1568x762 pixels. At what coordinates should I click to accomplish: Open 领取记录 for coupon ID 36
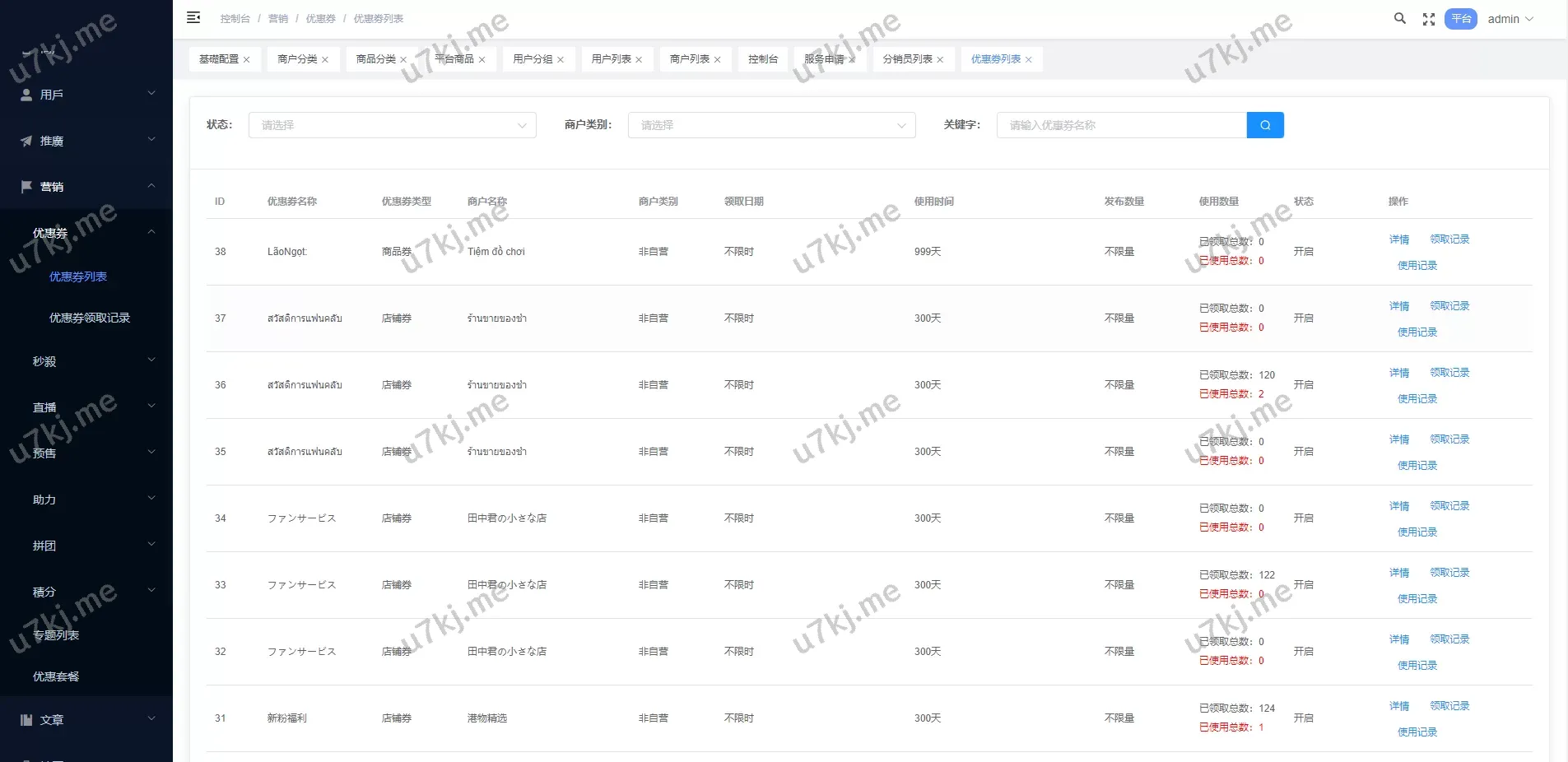[1449, 373]
